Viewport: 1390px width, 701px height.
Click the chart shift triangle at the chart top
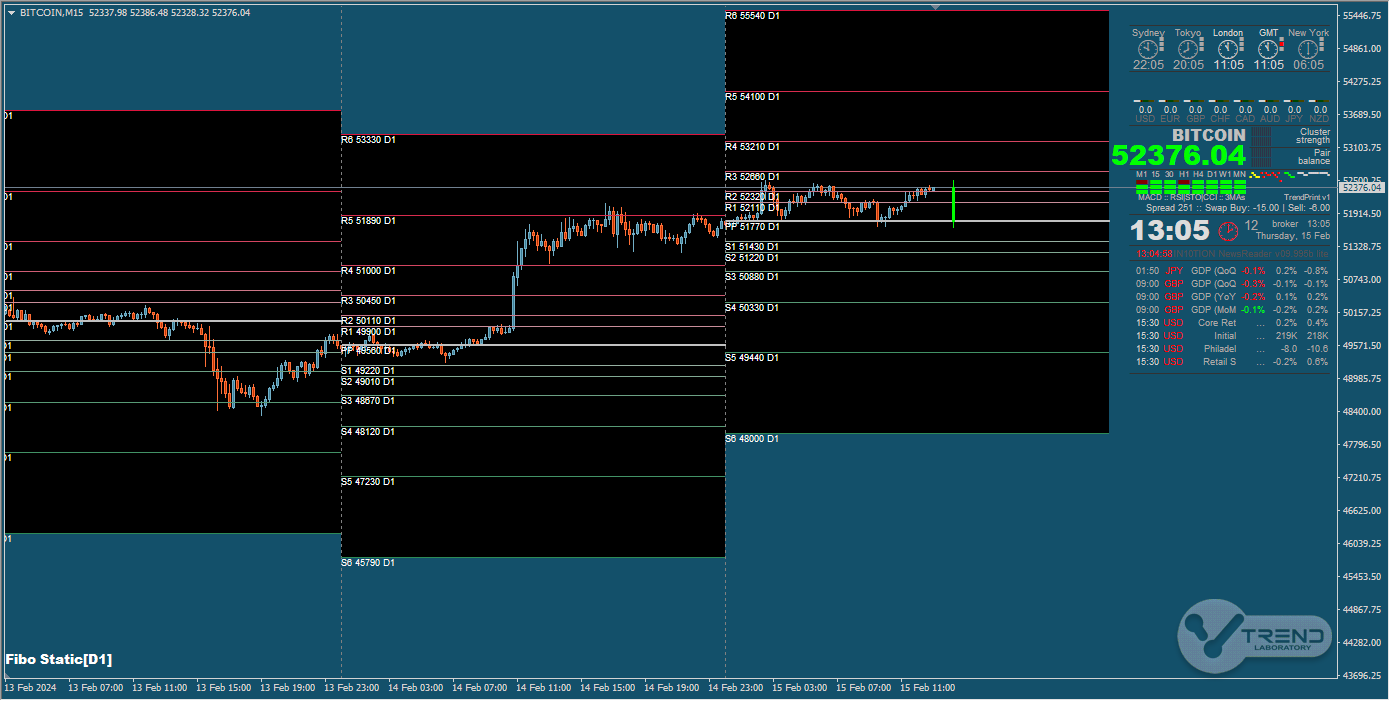click(x=935, y=7)
